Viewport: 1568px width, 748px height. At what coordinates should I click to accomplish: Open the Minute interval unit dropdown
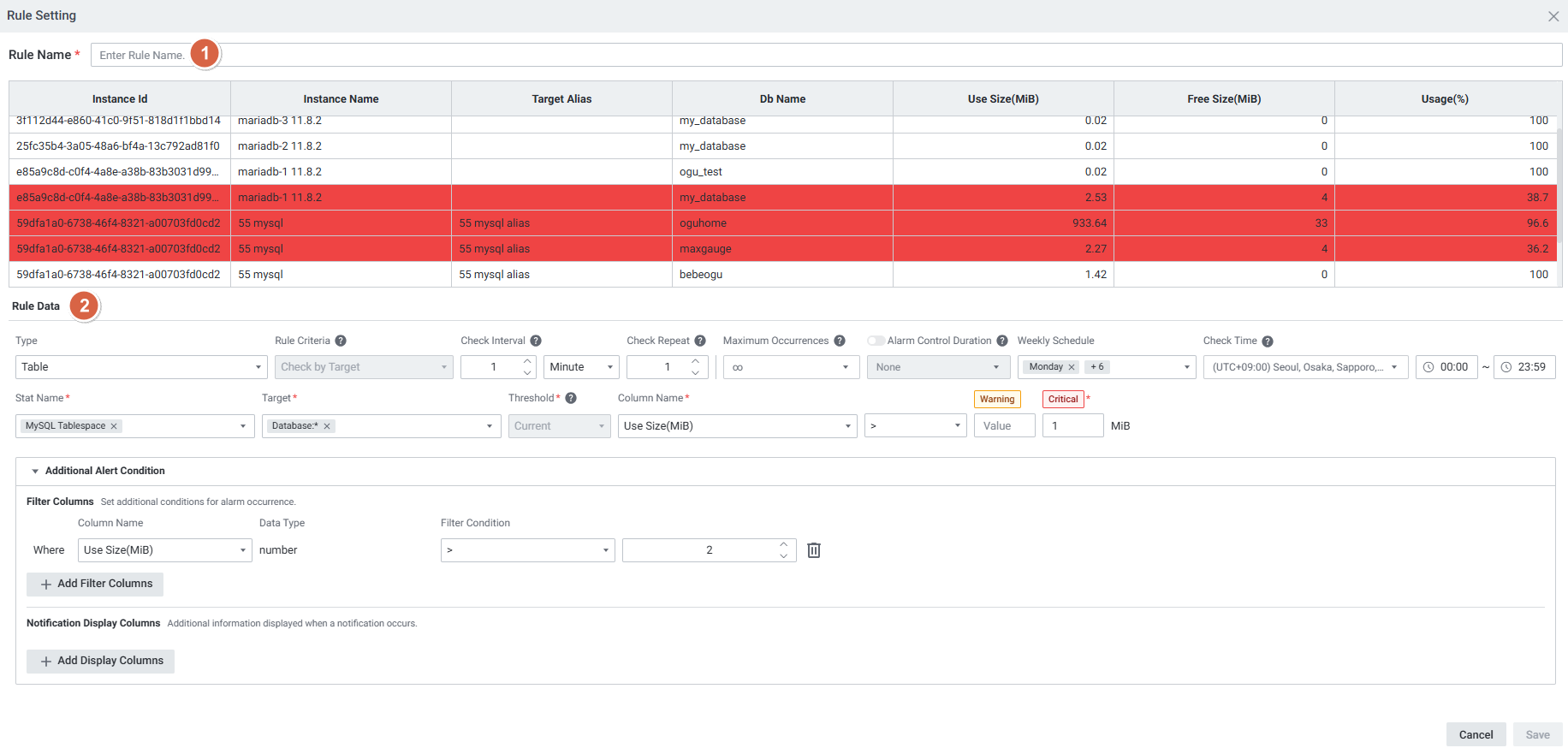pyautogui.click(x=581, y=367)
